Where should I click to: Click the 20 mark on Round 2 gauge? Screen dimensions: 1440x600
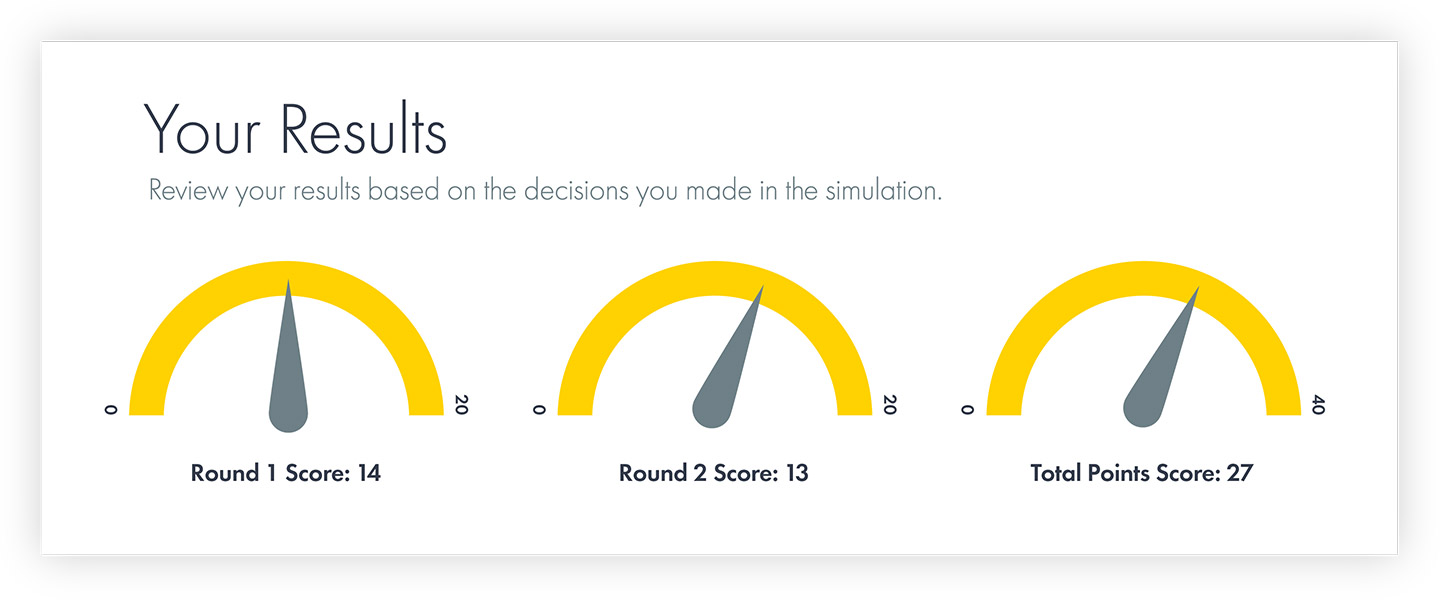tap(890, 405)
